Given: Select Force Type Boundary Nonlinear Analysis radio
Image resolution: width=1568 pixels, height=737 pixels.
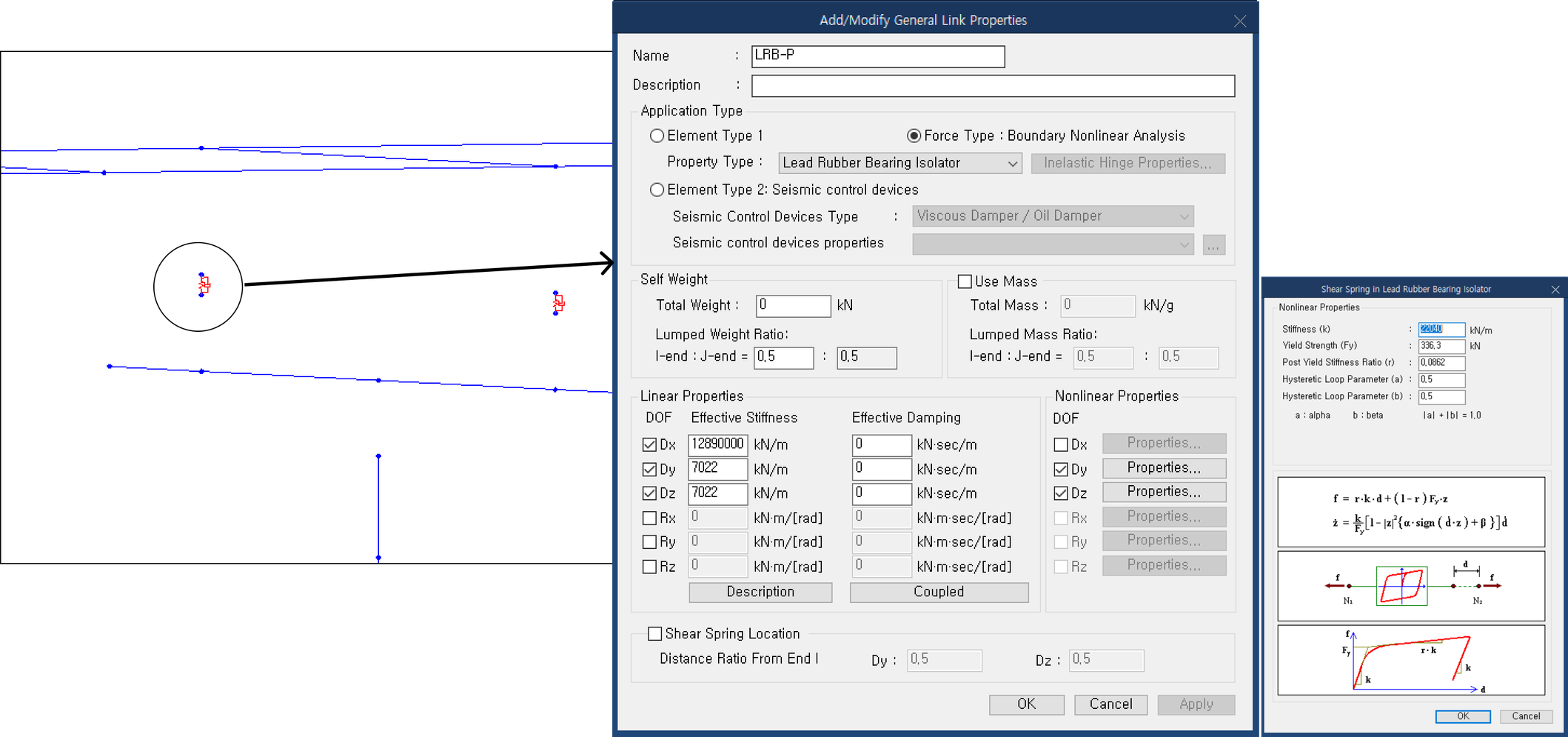Looking at the screenshot, I should click(x=914, y=136).
